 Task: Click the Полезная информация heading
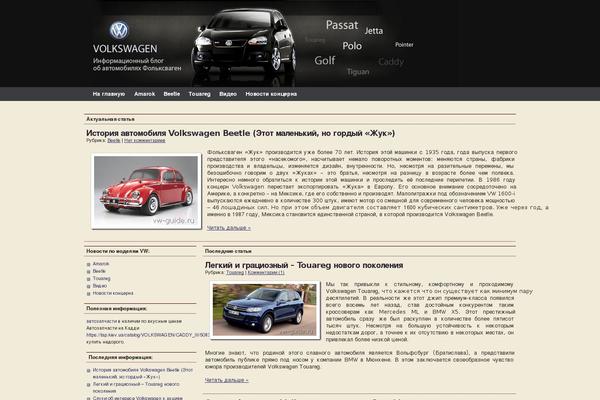tap(116, 309)
